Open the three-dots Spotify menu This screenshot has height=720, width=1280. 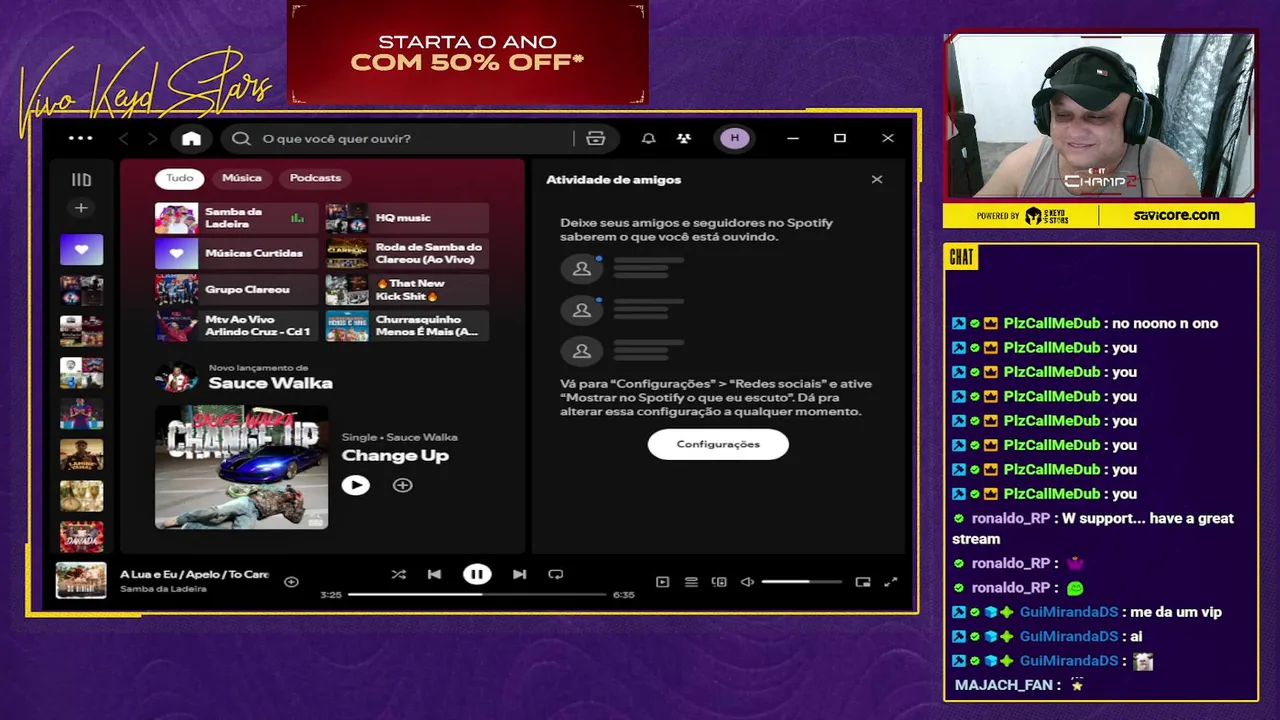pos(80,139)
